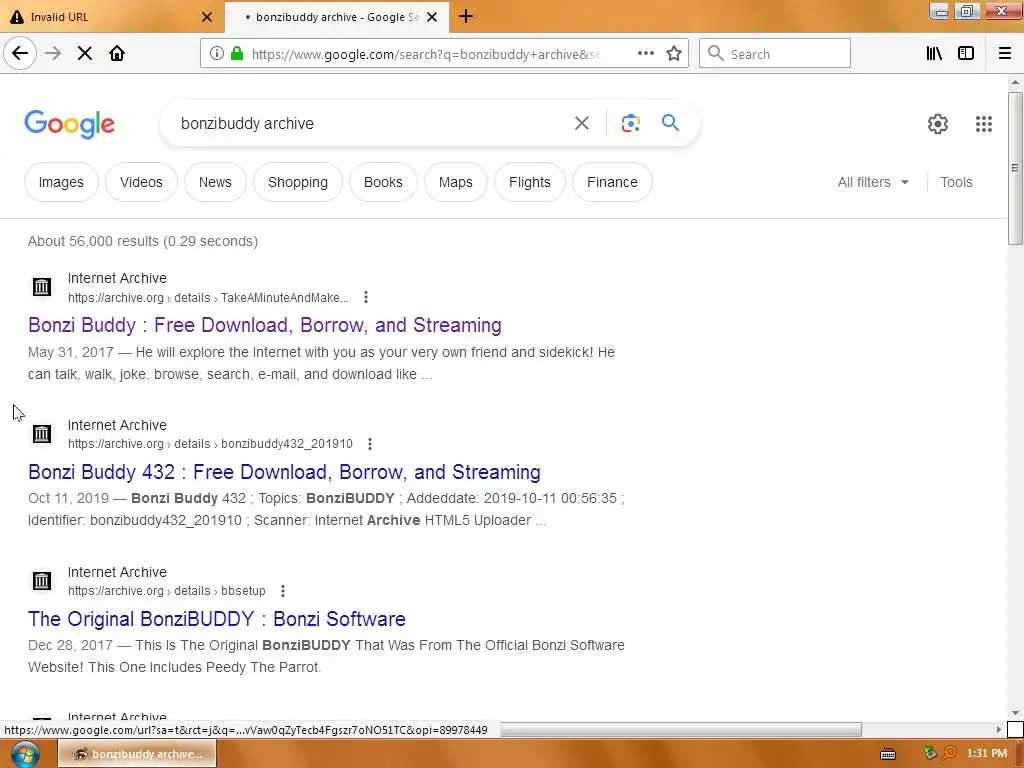1024x768 pixels.
Task: Click the Google logo
Action: [70, 124]
